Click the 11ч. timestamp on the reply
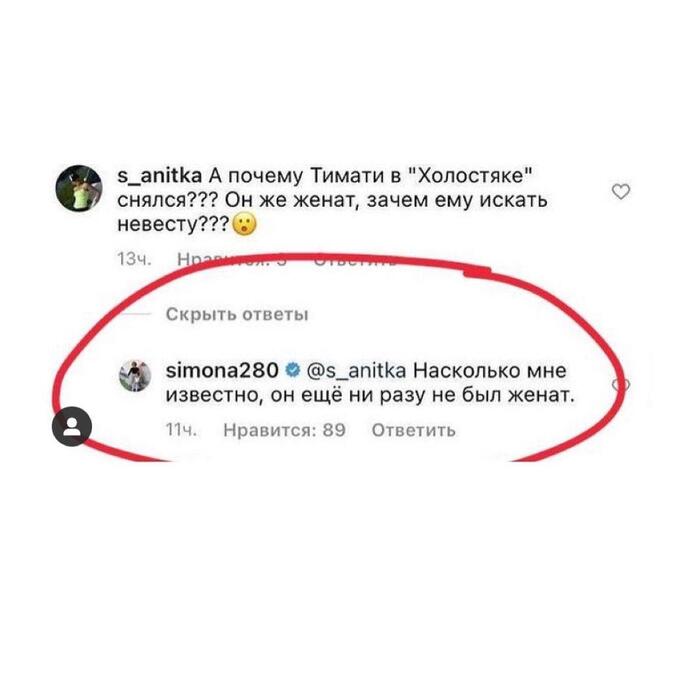The width and height of the screenshot is (700, 700). coord(181,430)
